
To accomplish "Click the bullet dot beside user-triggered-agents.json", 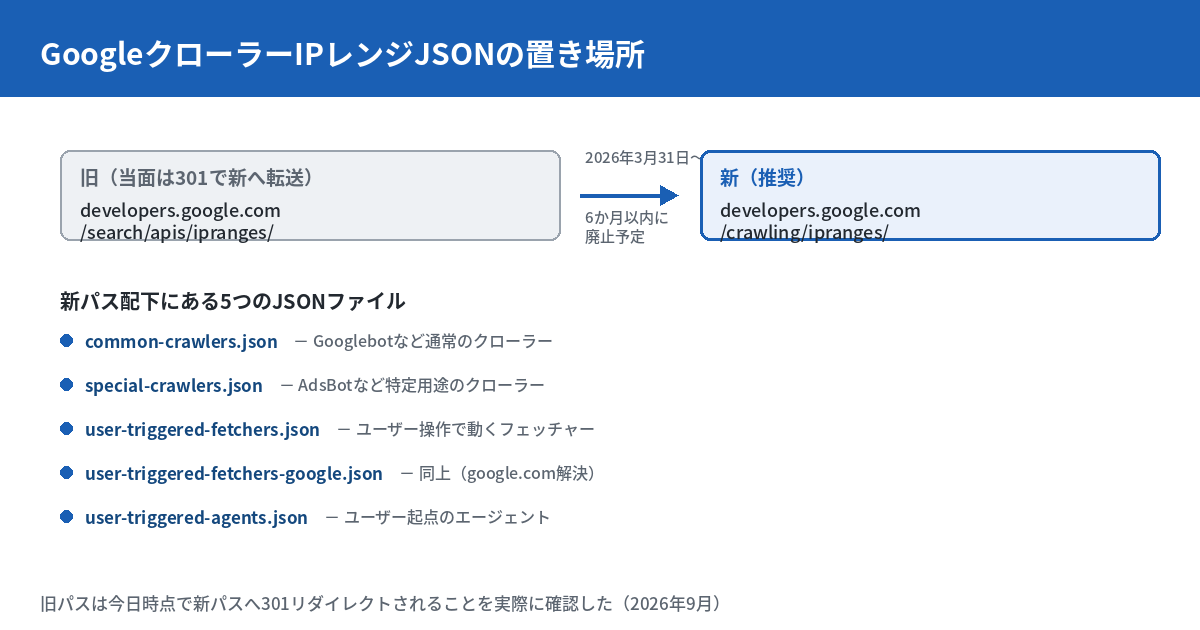I will 67,517.
